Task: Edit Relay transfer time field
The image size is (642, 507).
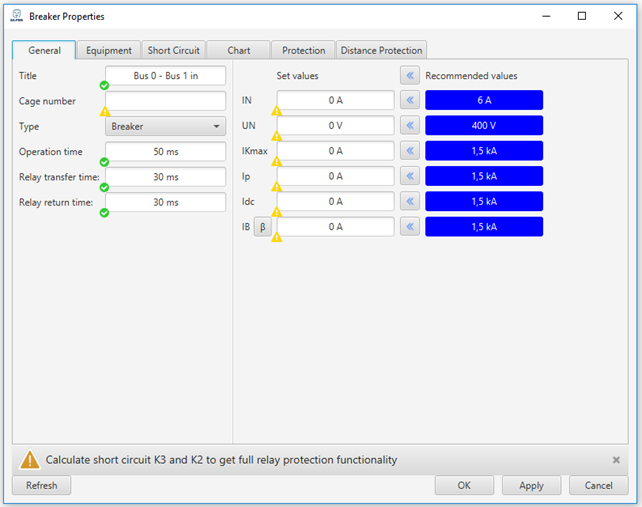Action: pyautogui.click(x=165, y=177)
